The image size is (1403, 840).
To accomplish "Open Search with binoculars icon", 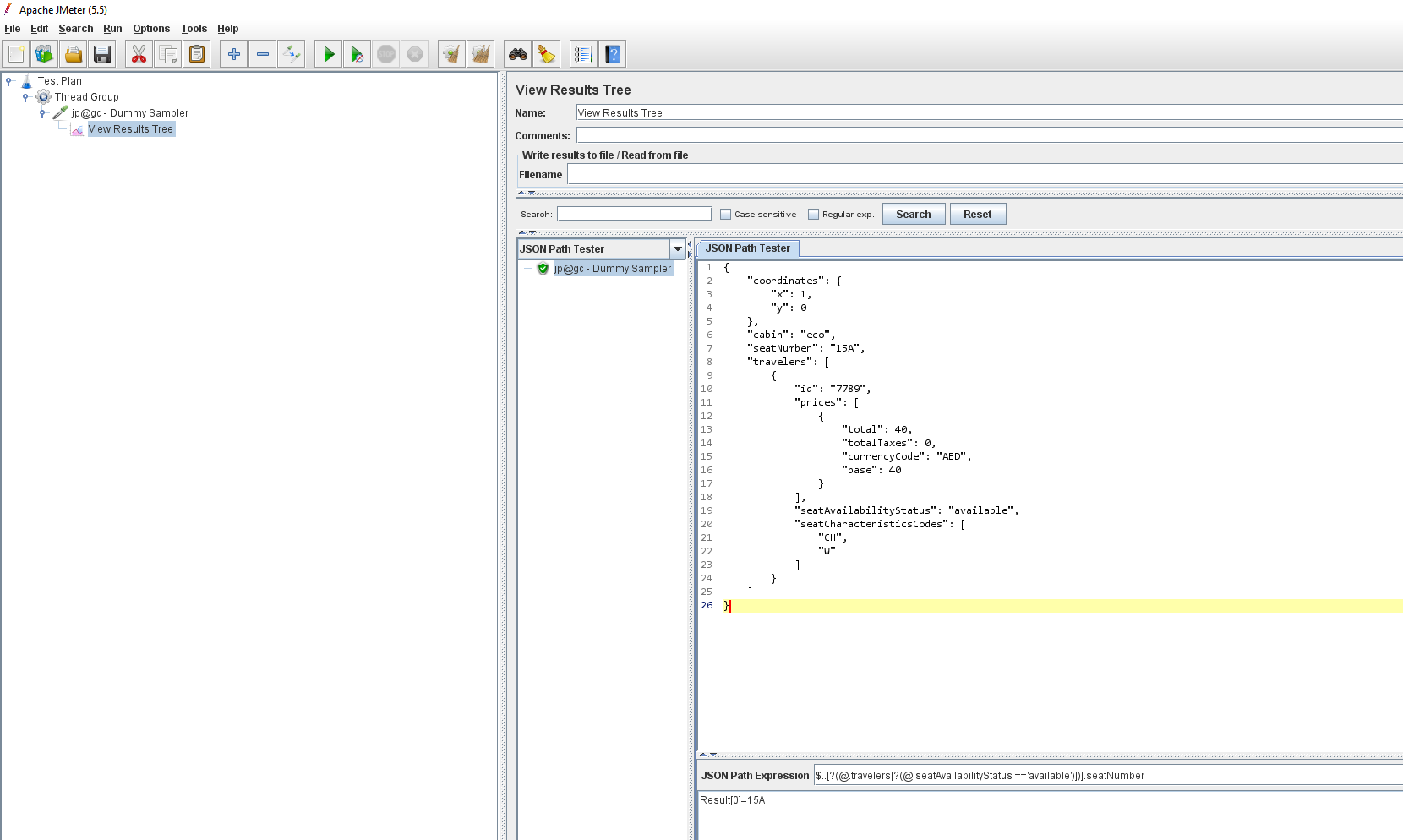I will 518,54.
